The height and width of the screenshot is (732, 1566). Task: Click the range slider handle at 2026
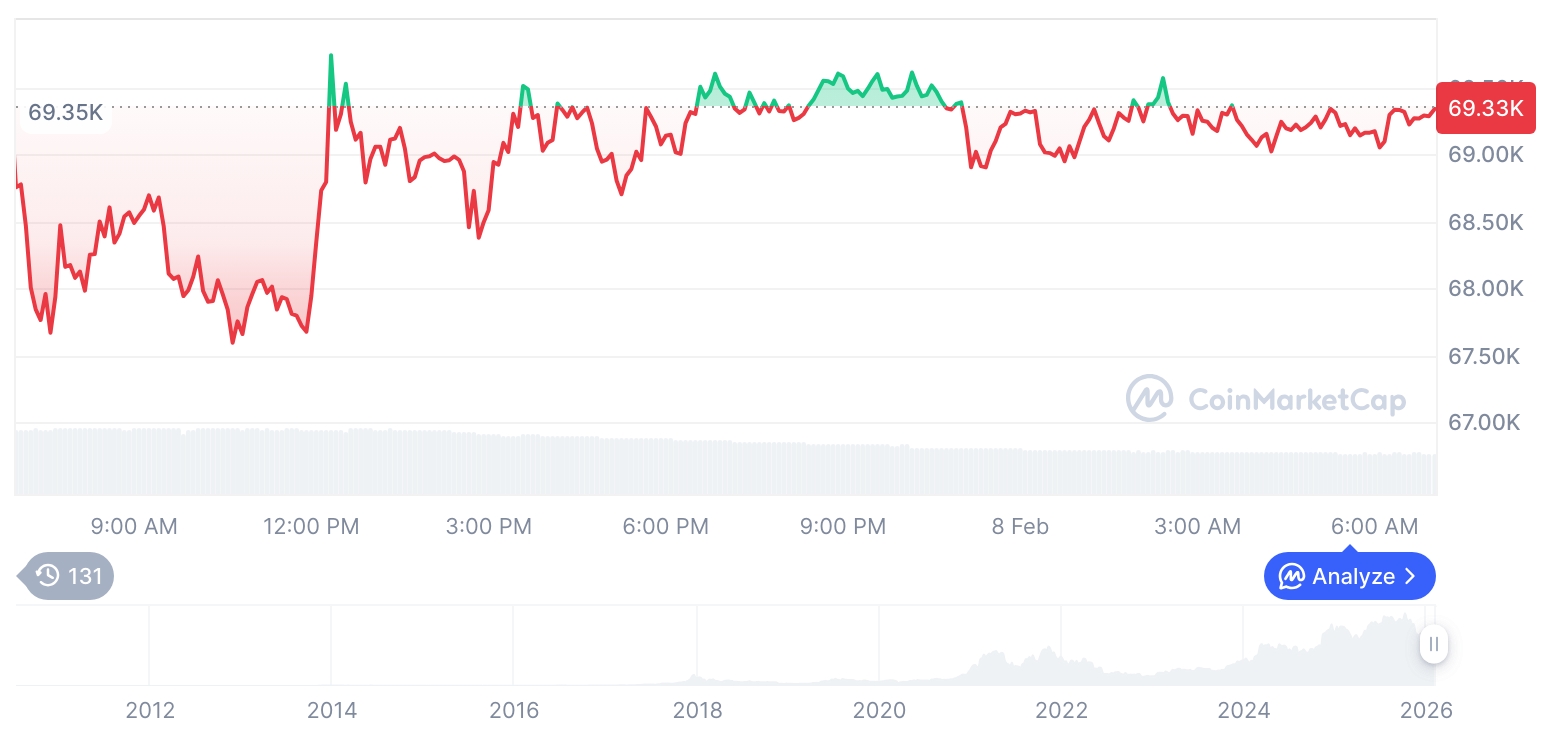coord(1434,644)
